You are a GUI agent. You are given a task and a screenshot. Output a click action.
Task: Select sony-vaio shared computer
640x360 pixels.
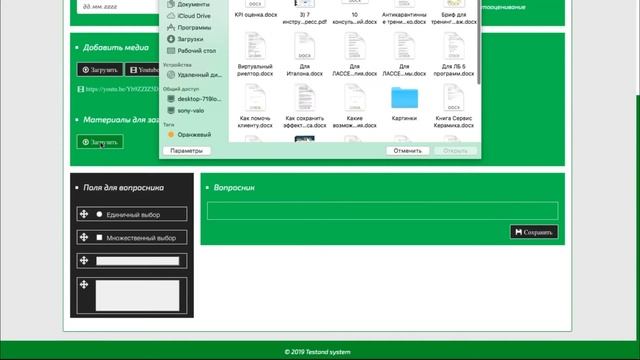pyautogui.click(x=186, y=111)
